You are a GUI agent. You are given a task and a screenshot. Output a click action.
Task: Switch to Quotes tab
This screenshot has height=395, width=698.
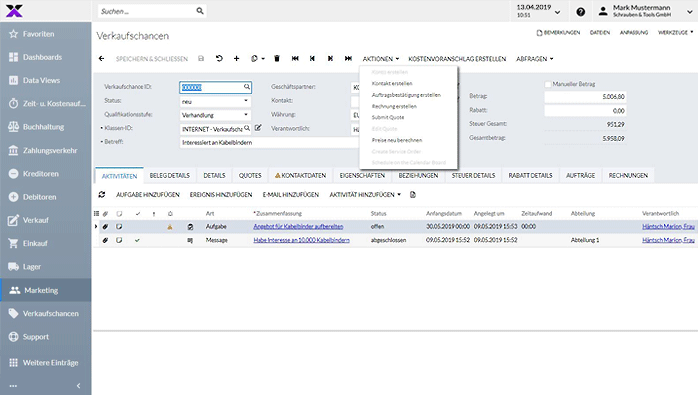click(x=250, y=175)
